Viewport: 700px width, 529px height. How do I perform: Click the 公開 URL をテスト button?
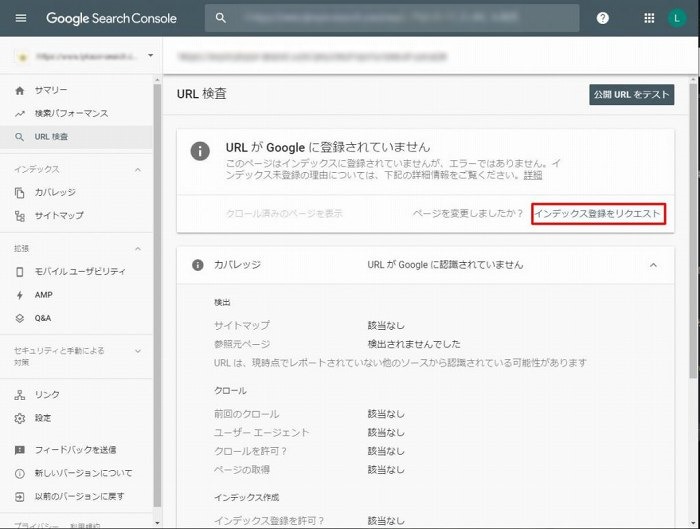pyautogui.click(x=631, y=95)
